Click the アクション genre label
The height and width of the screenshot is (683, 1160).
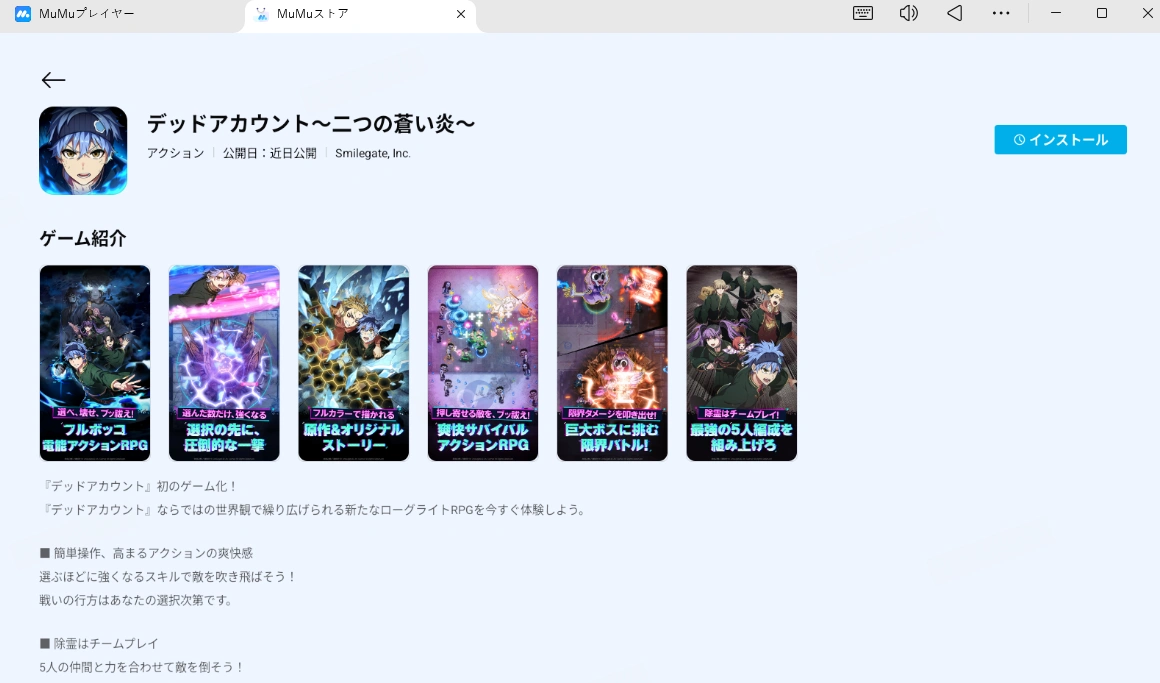[175, 153]
